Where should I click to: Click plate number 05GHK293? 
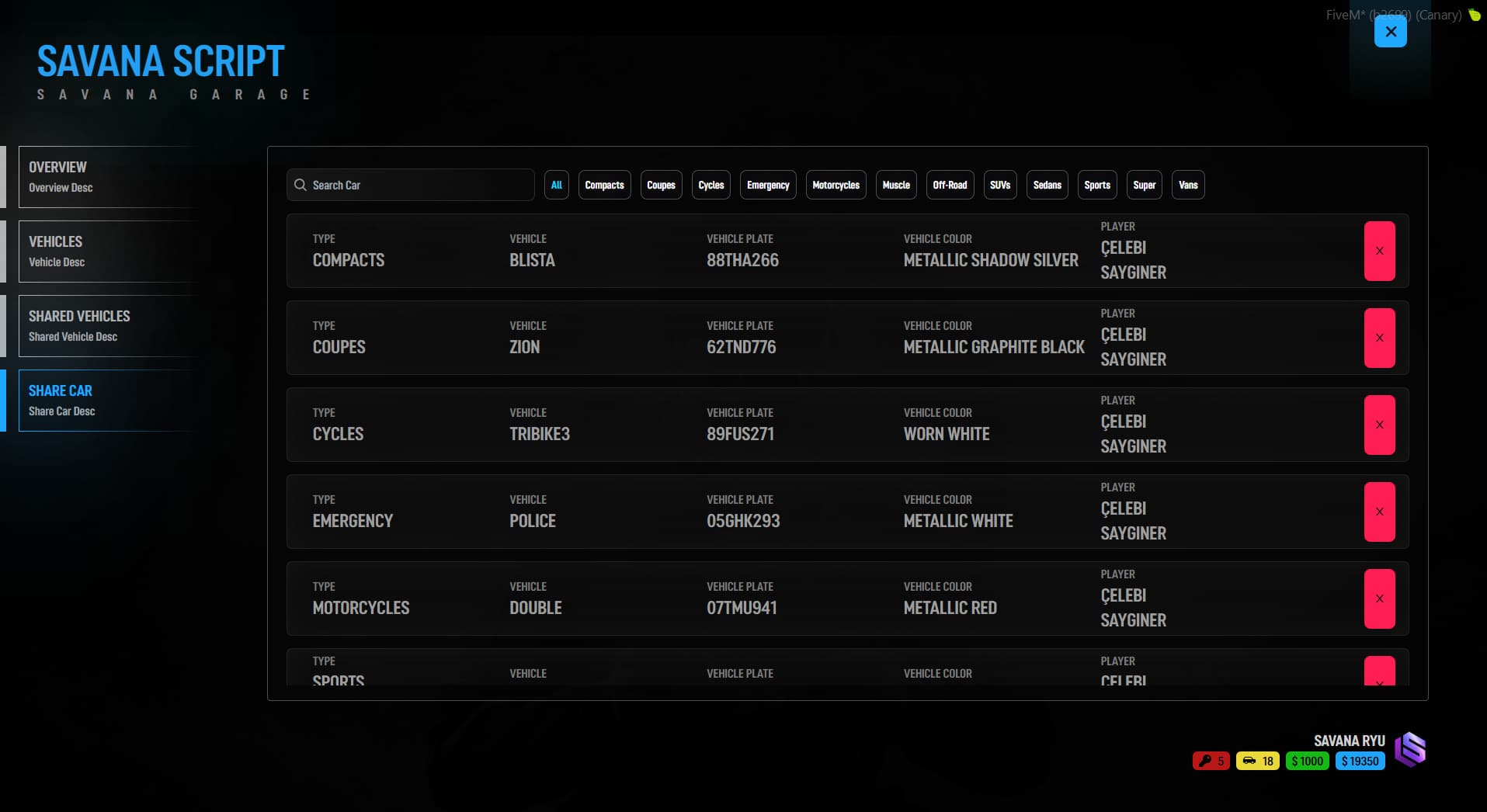point(743,521)
